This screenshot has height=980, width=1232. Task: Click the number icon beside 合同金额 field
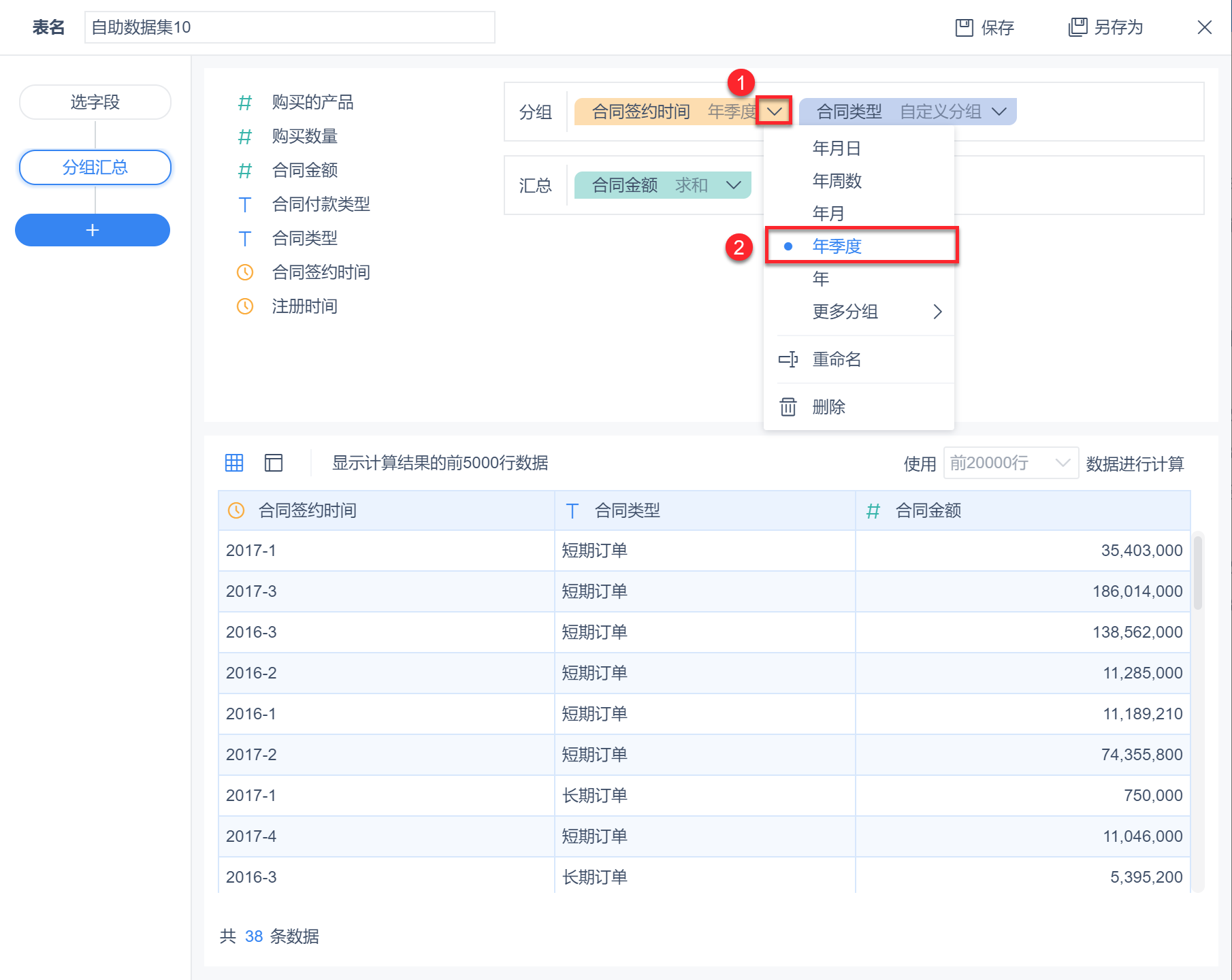(x=245, y=171)
